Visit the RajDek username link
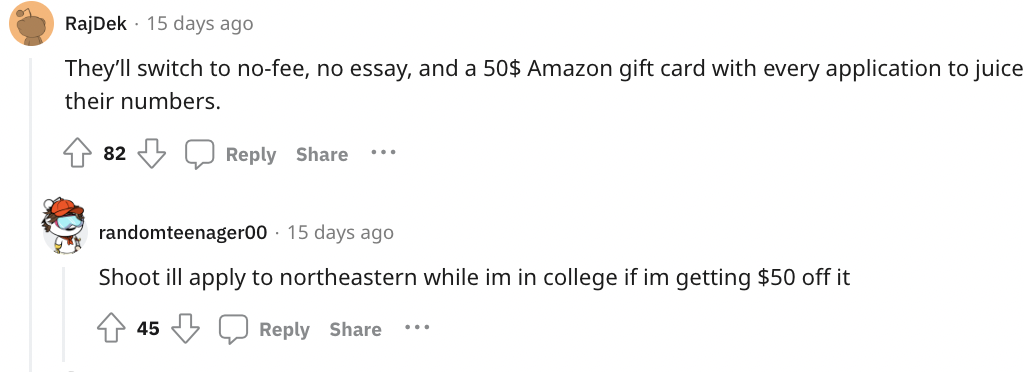1024x372 pixels. pyautogui.click(x=96, y=24)
